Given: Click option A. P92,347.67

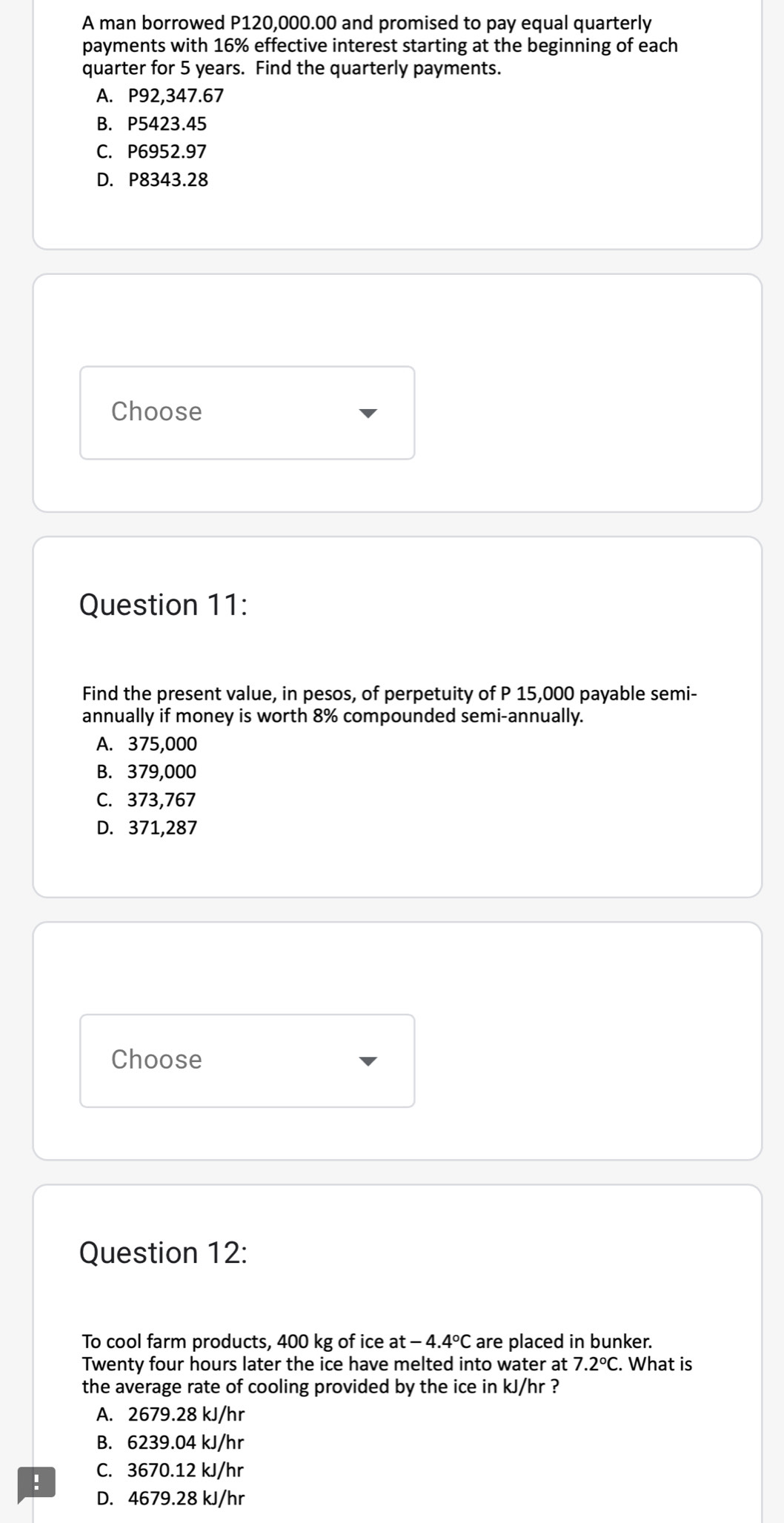Looking at the screenshot, I should tap(160, 96).
